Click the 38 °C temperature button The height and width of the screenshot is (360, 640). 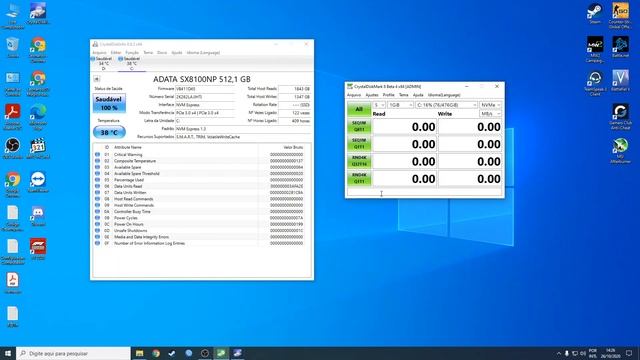[x=109, y=132]
